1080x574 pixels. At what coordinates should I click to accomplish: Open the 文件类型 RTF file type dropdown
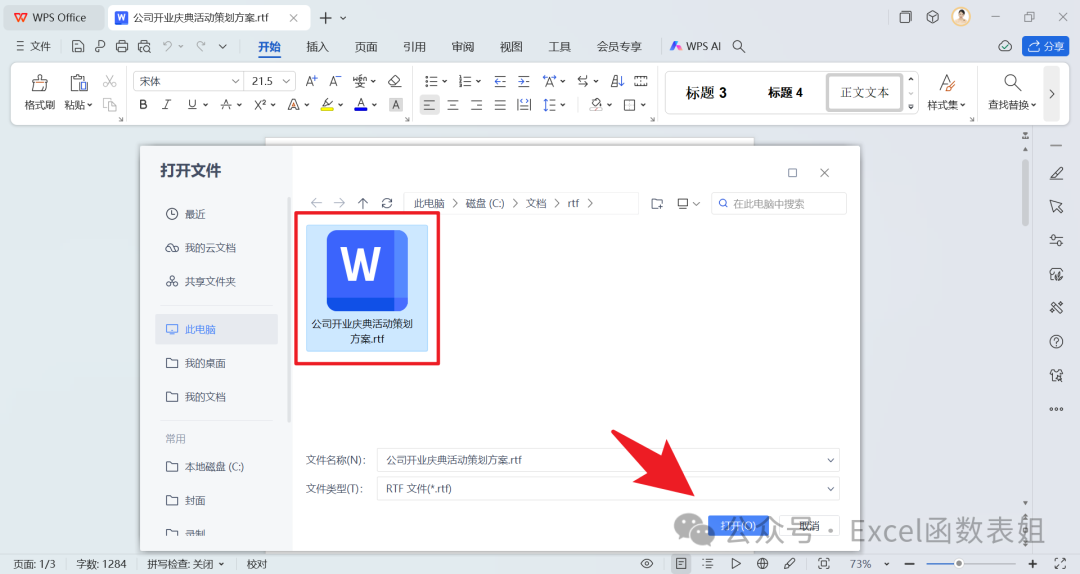[608, 489]
